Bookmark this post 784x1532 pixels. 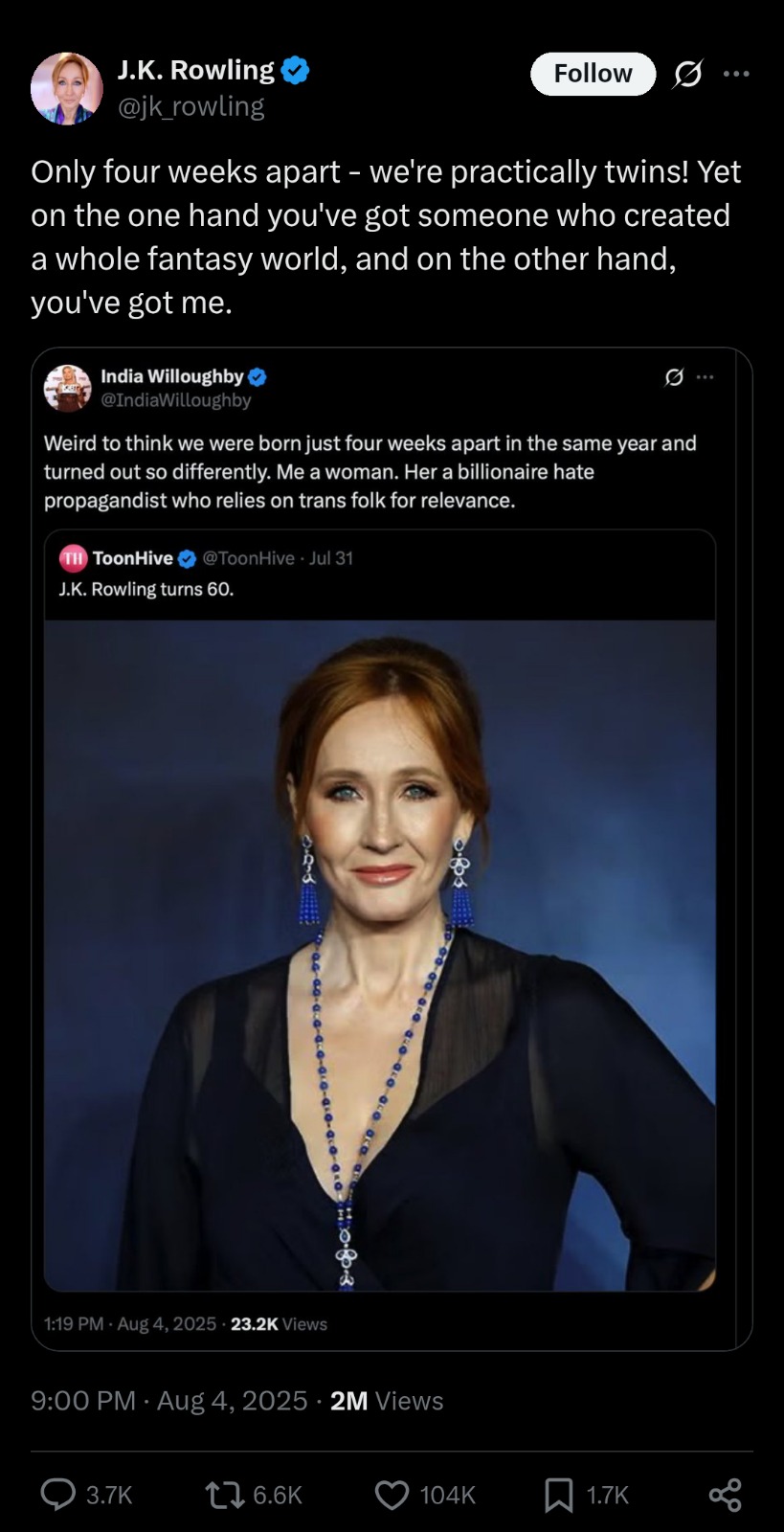coord(558,1495)
